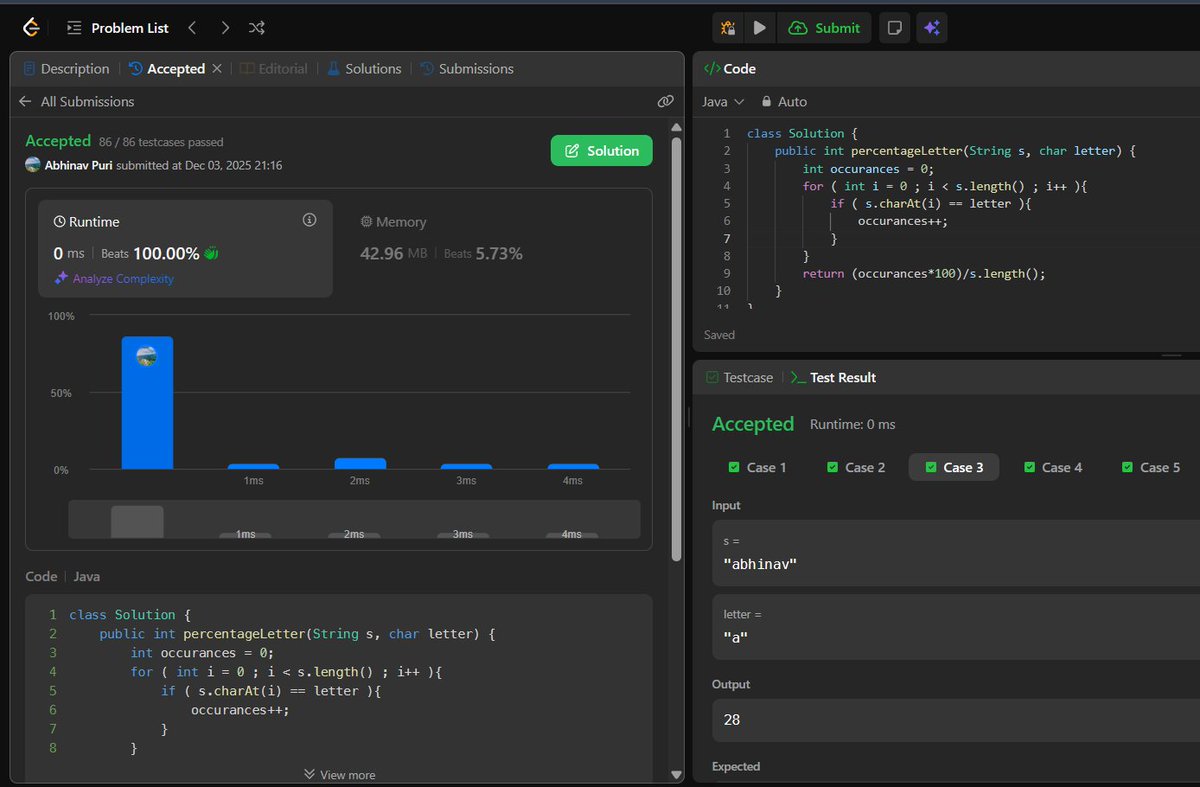Click the copy link icon near All Submissions
This screenshot has height=787, width=1200.
[x=665, y=101]
